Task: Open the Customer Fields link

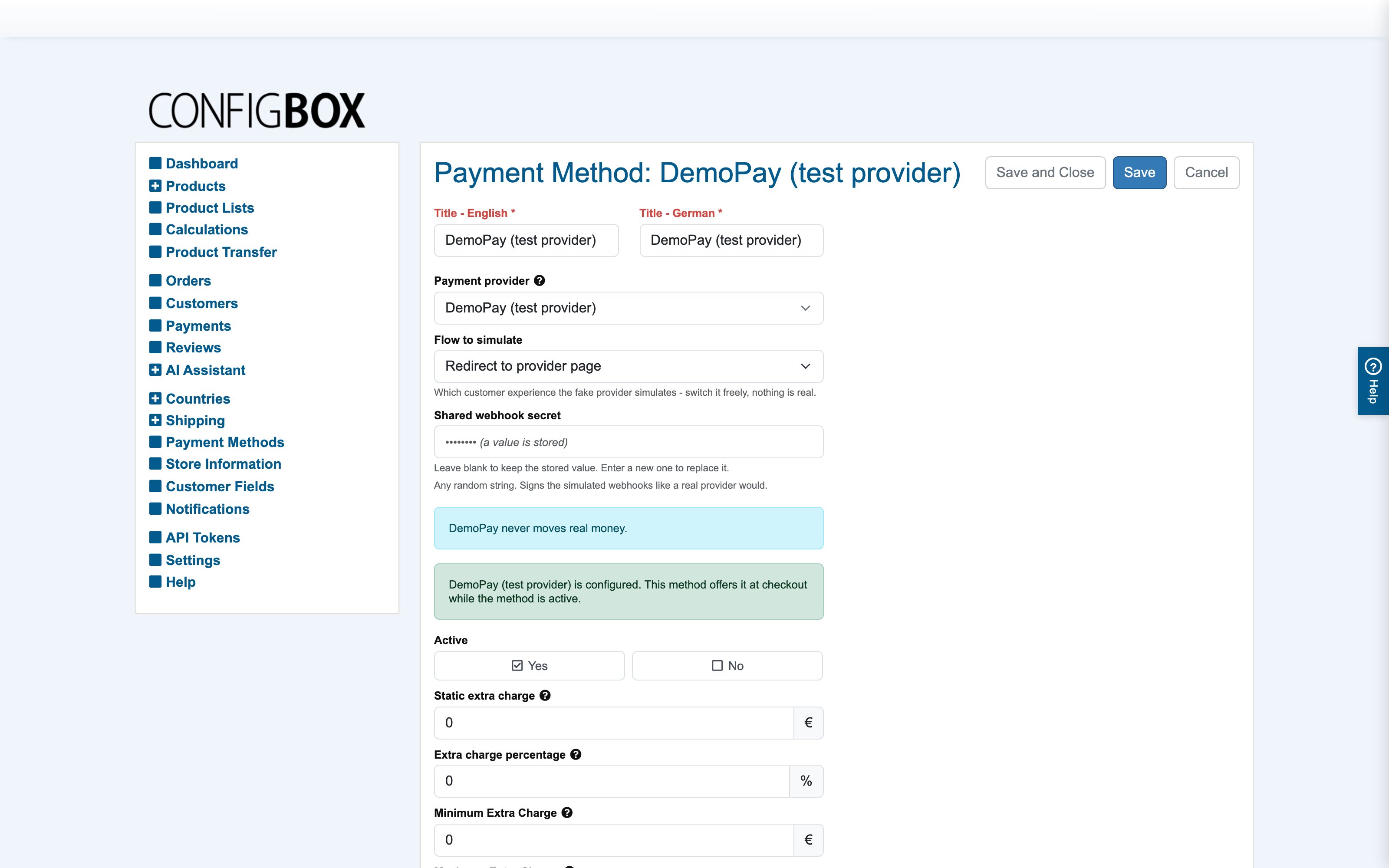Action: click(220, 487)
